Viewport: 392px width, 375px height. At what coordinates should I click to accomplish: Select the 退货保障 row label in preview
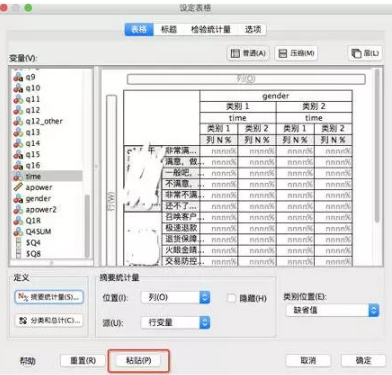(x=181, y=239)
